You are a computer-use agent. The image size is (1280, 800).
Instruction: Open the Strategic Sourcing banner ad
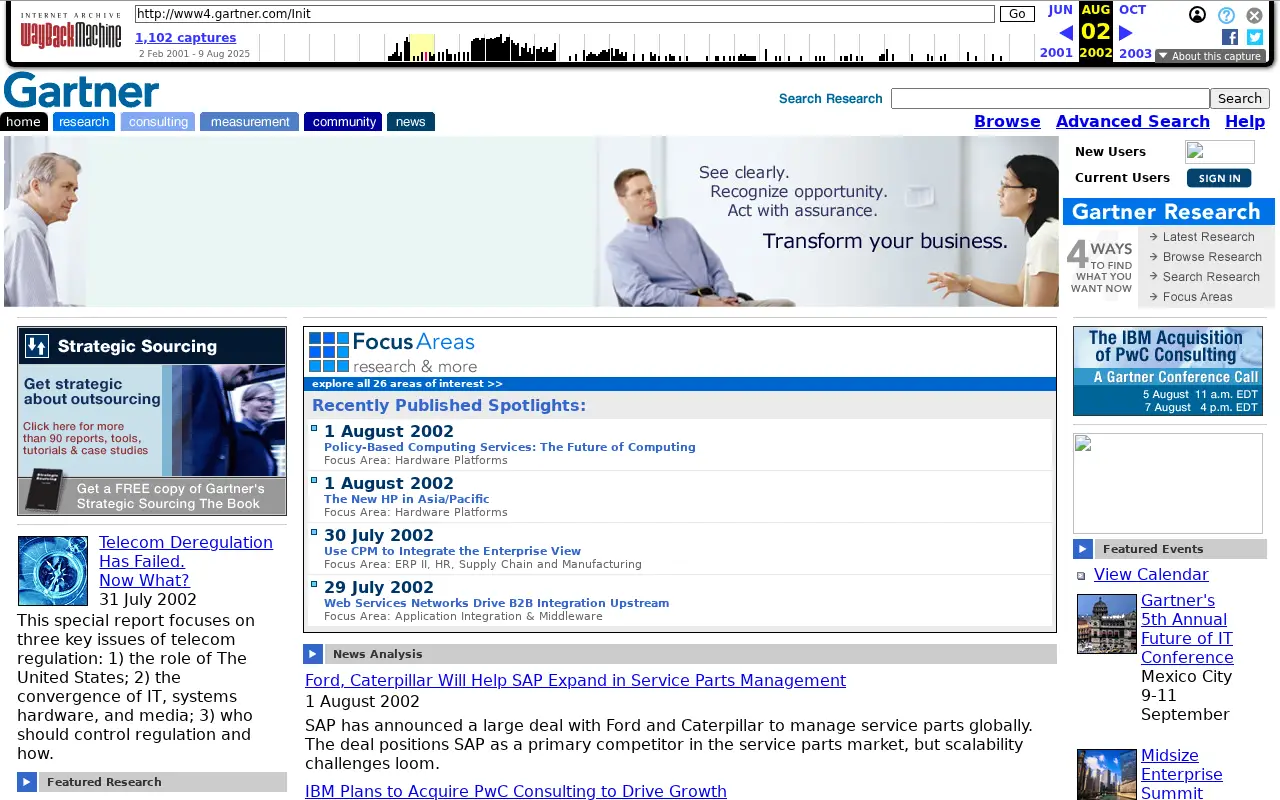(152, 421)
